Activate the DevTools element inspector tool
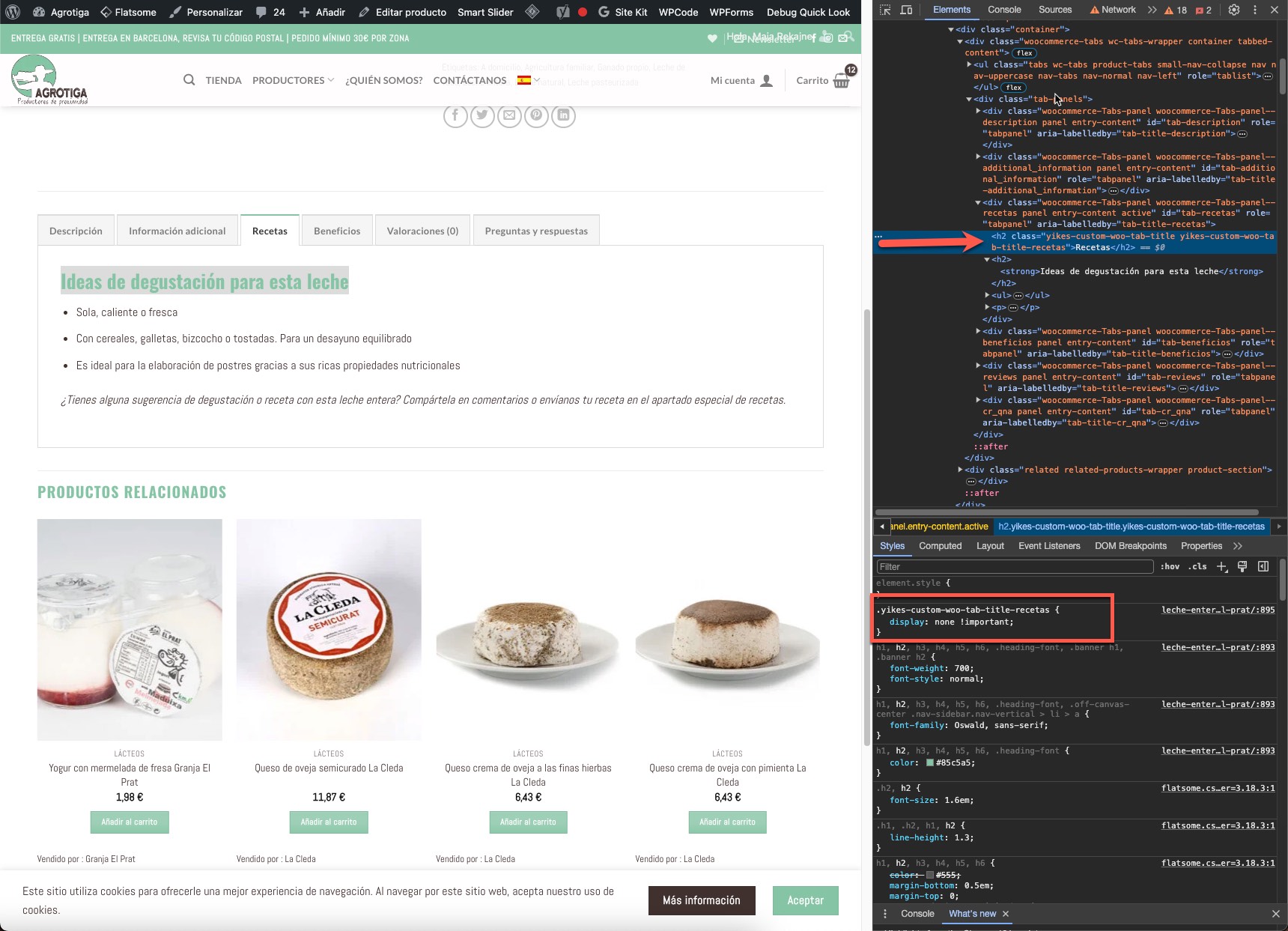1288x931 pixels. tap(885, 10)
